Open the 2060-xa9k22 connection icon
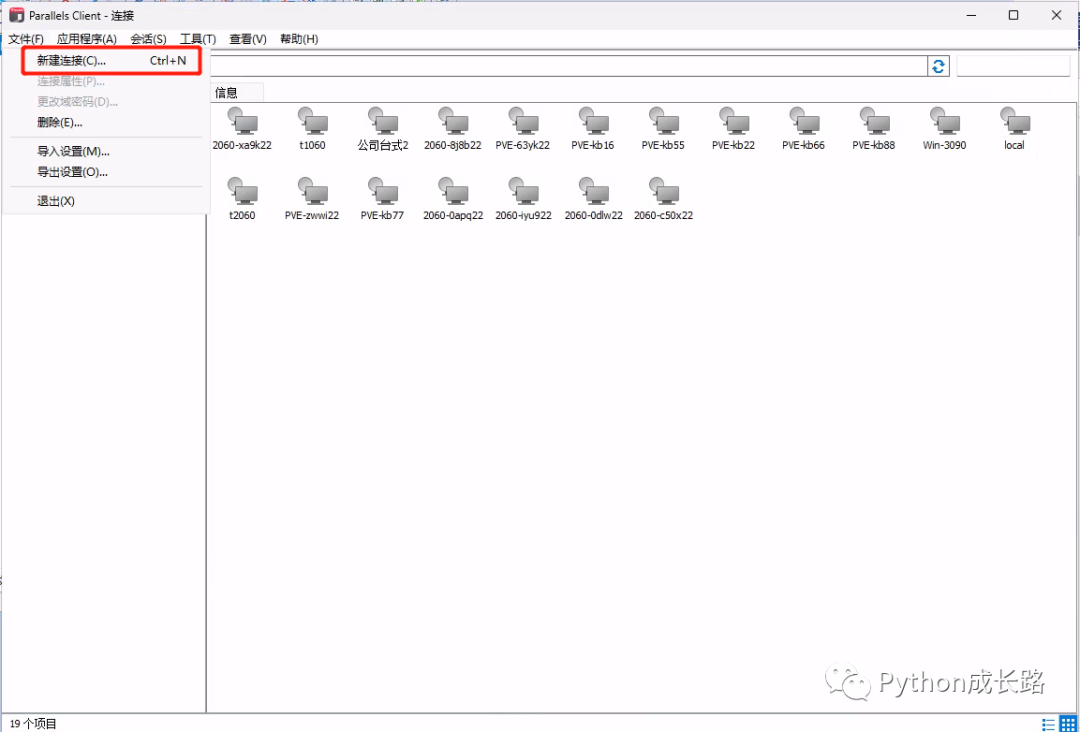The width and height of the screenshot is (1080, 732). point(242,120)
